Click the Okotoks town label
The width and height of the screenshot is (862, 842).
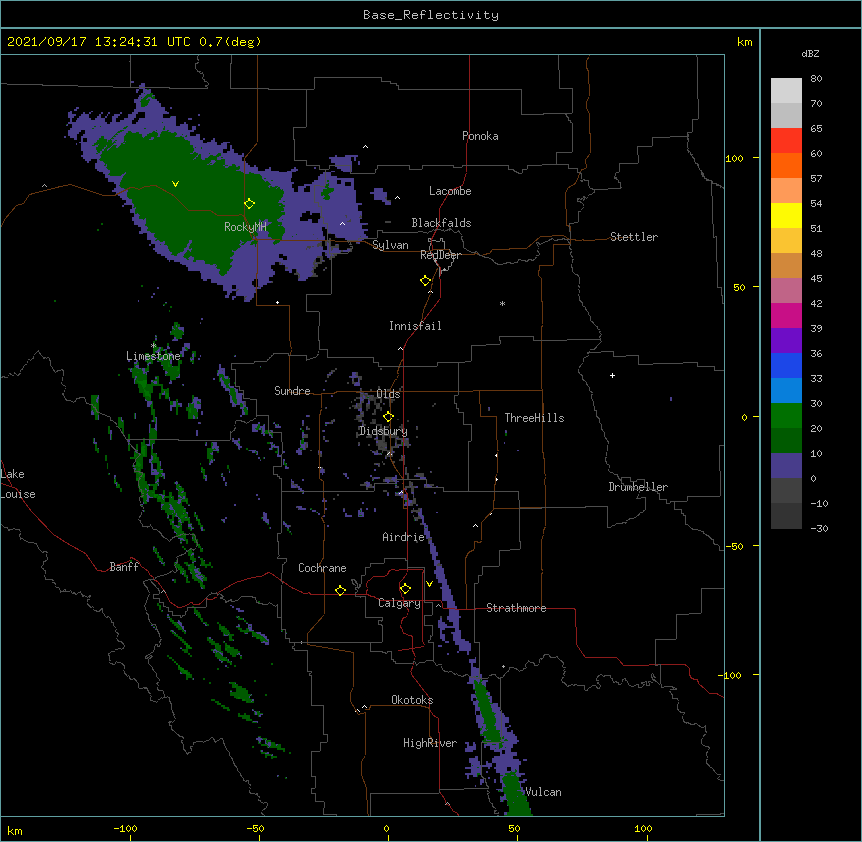pos(412,700)
